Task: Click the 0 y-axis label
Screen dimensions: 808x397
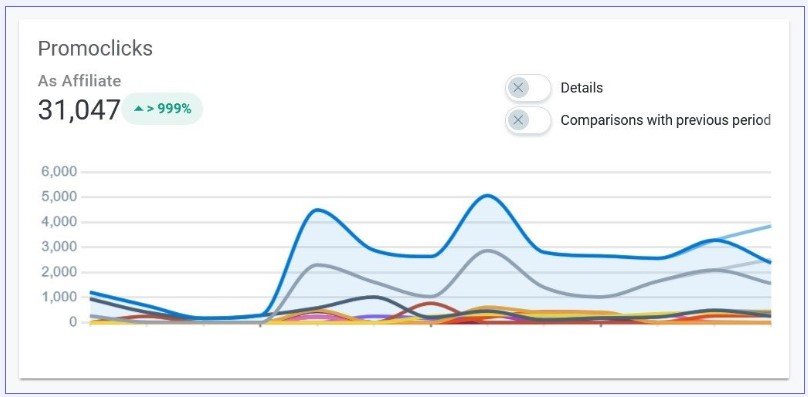Action: (73, 322)
